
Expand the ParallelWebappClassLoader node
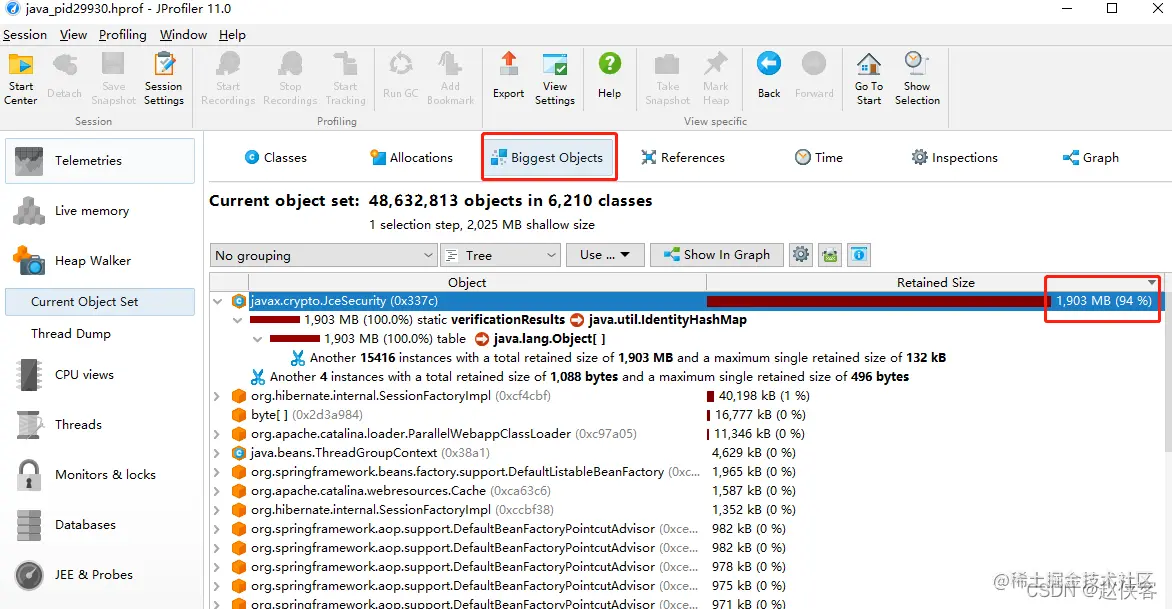[217, 434]
